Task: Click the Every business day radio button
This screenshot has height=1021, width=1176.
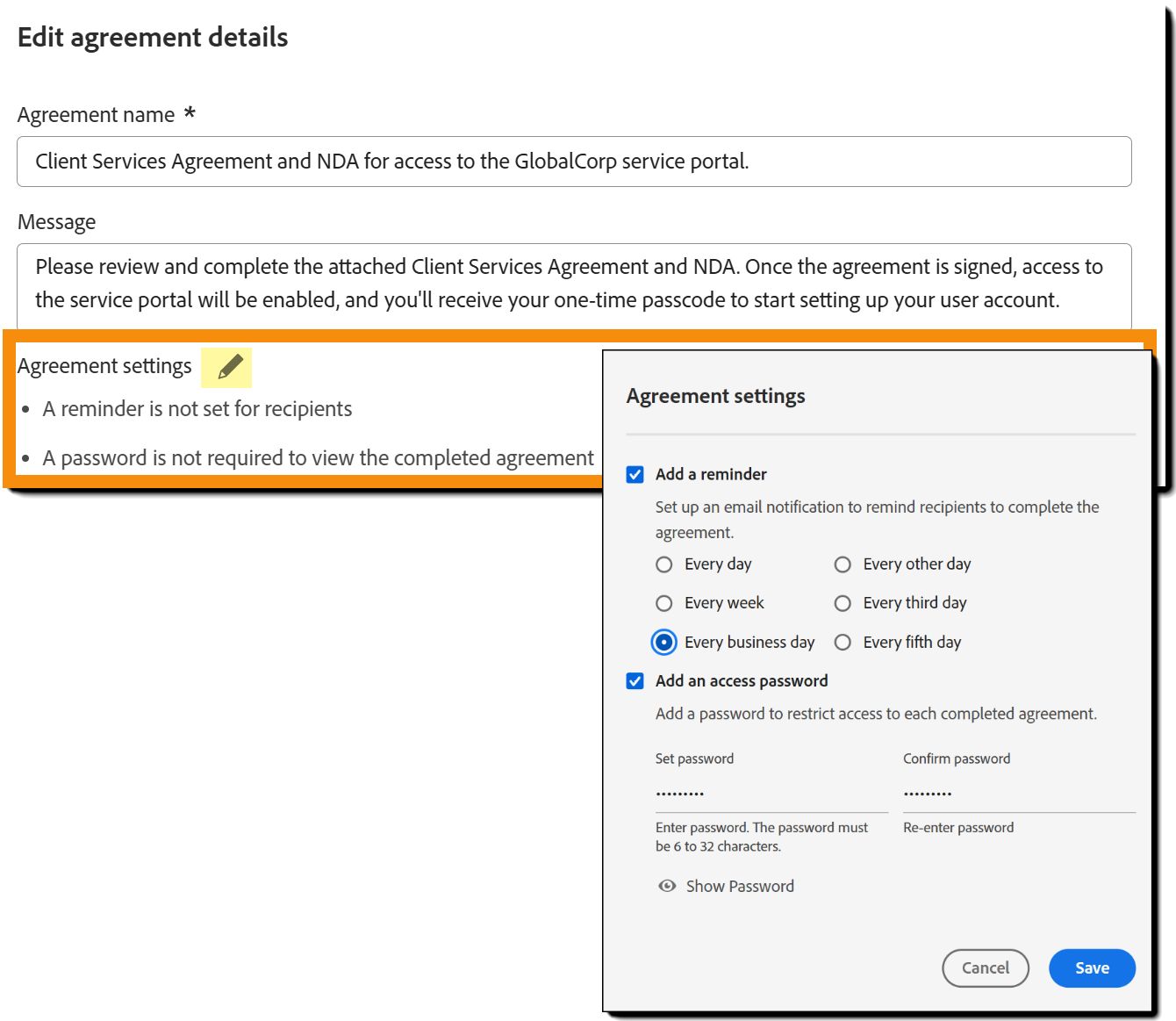Action: coord(664,643)
